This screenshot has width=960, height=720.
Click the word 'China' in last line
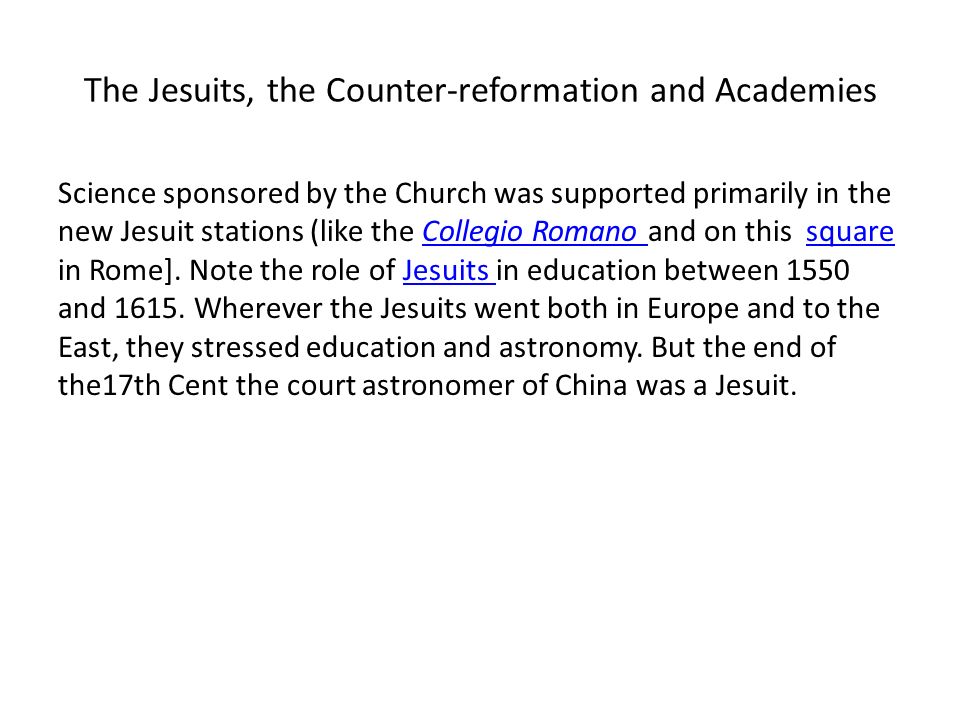click(591, 385)
